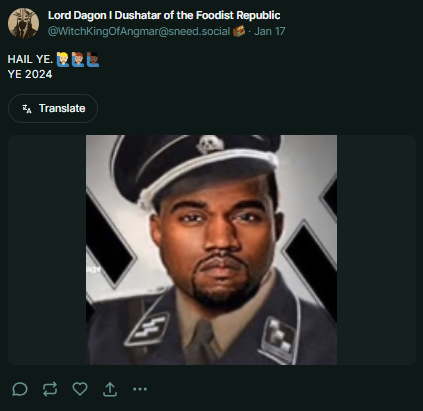Click the emoji badge next to sneed.social
This screenshot has width=423, height=411.
point(239,31)
